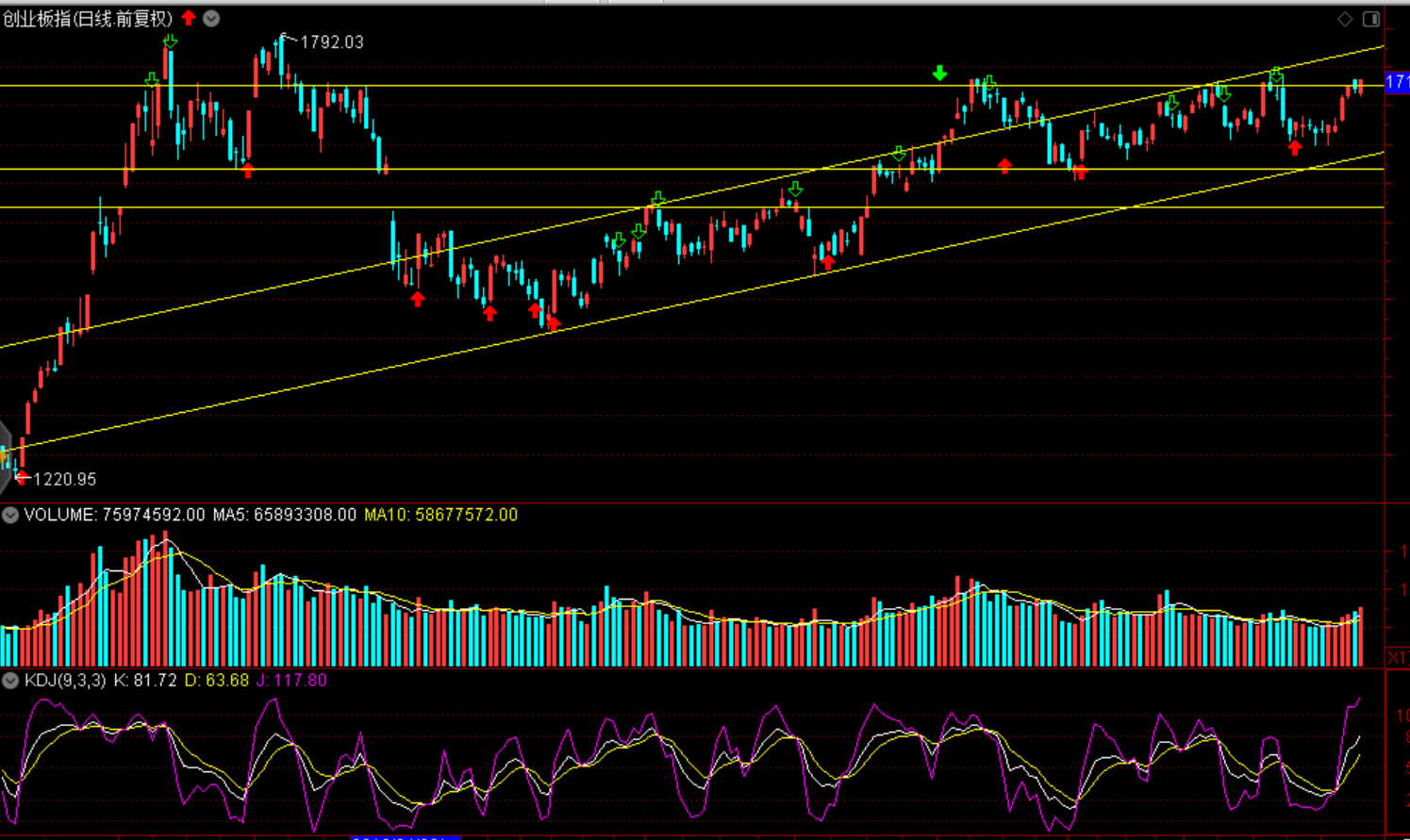Click the J value 117.80 label
This screenshot has height=840, width=1410.
pos(291,681)
